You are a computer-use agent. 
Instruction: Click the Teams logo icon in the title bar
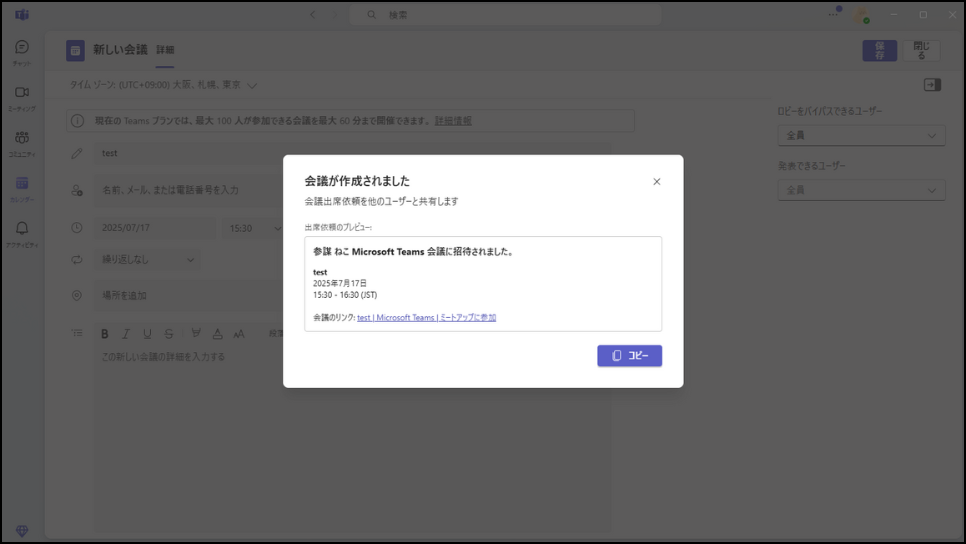(22, 14)
